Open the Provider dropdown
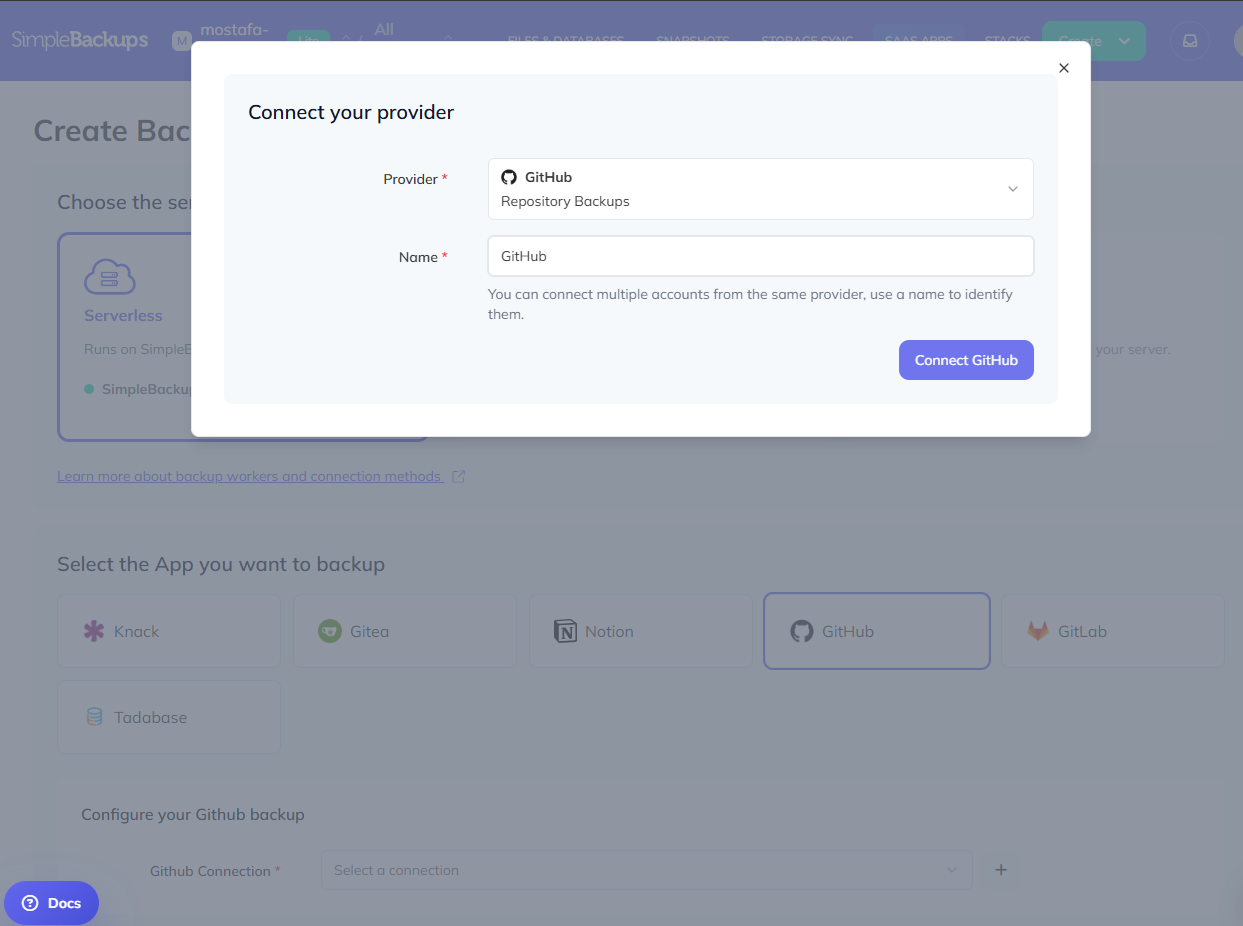The width and height of the screenshot is (1243, 926). 760,188
